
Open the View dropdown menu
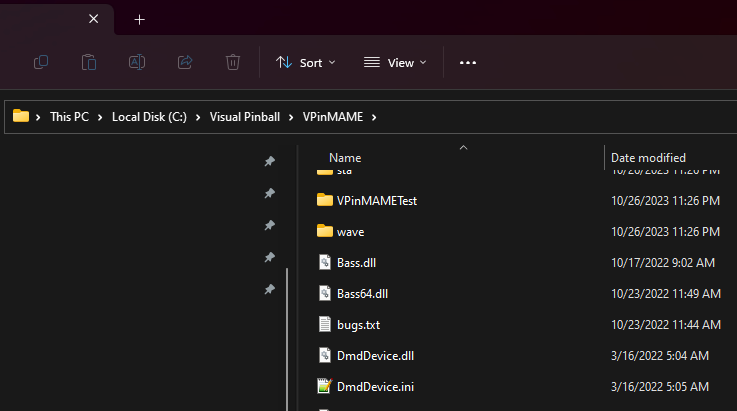[x=395, y=63]
